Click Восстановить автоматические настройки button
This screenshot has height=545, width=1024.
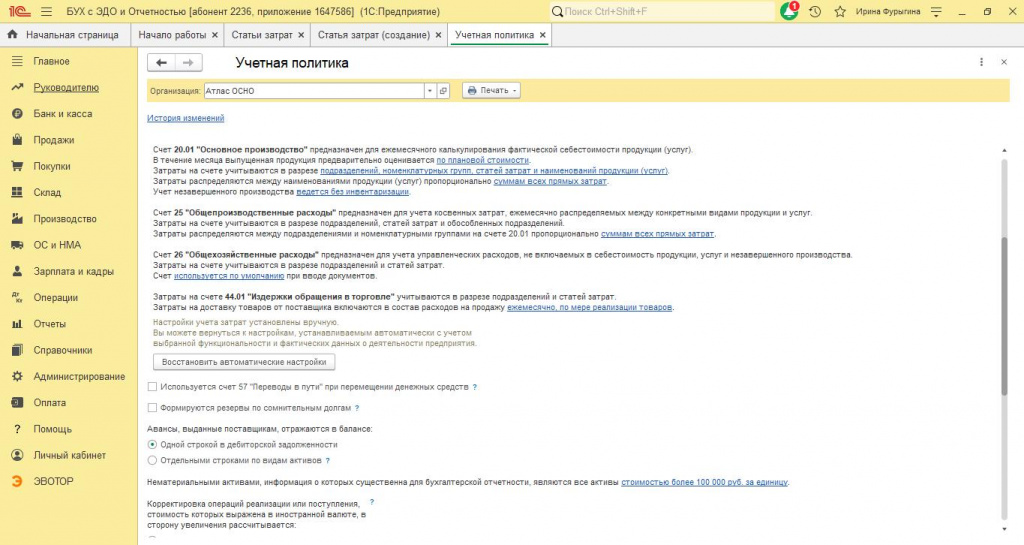(244, 362)
